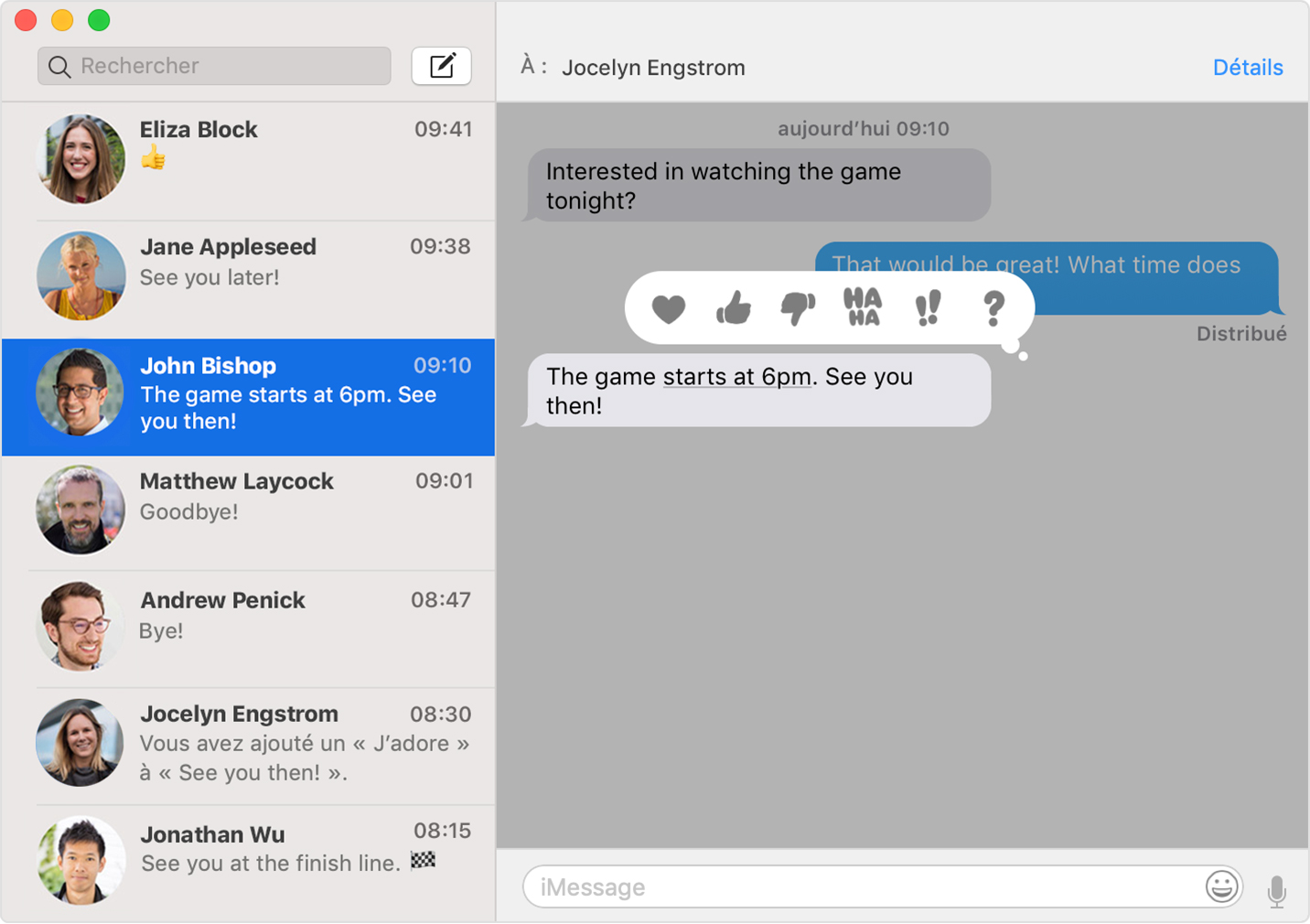The image size is (1310, 924).
Task: Open Jane Appleseed conversation
Action: point(248,279)
